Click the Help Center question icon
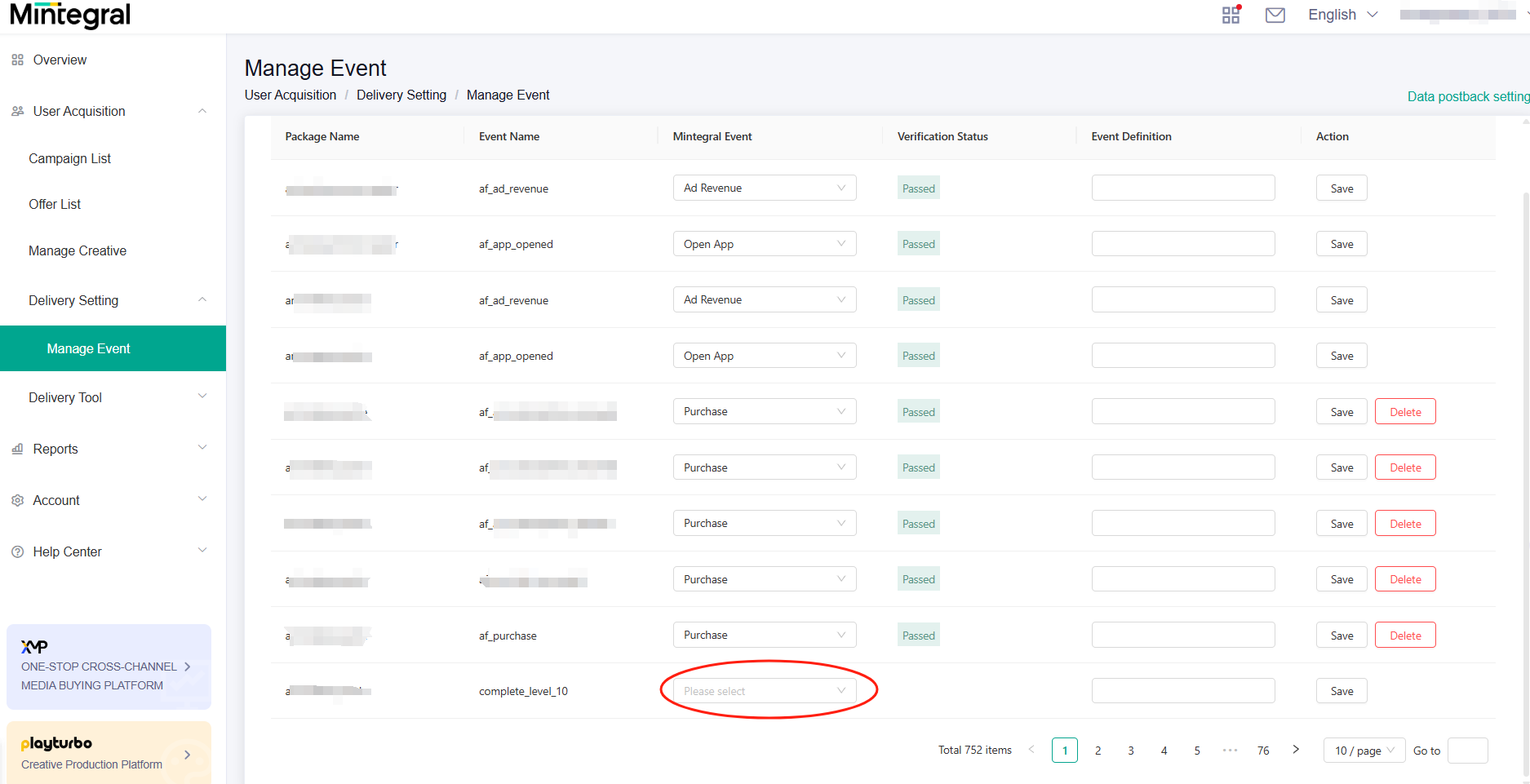The image size is (1530, 784). 17,551
